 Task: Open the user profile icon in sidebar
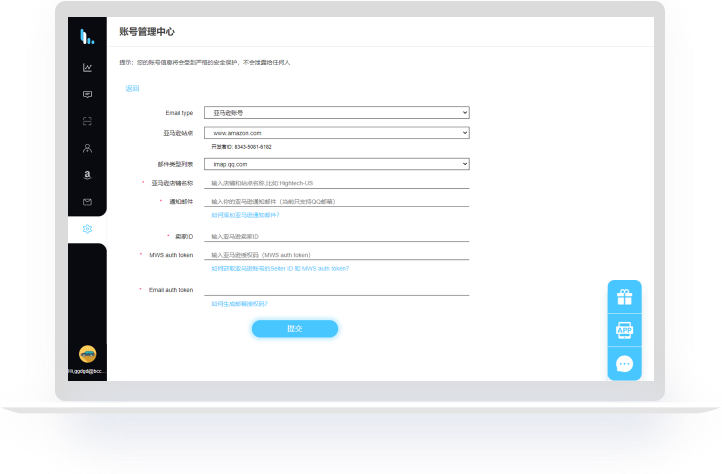[x=87, y=148]
